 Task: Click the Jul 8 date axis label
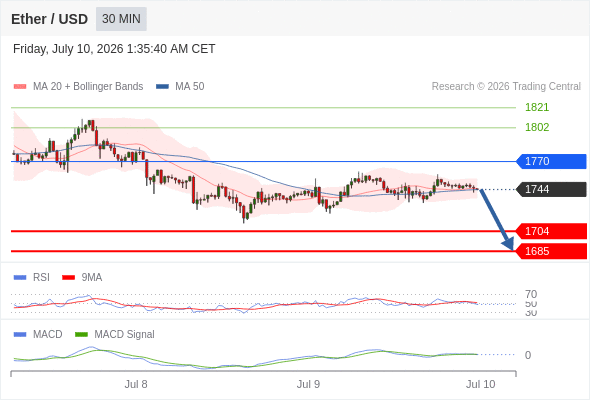(x=136, y=384)
